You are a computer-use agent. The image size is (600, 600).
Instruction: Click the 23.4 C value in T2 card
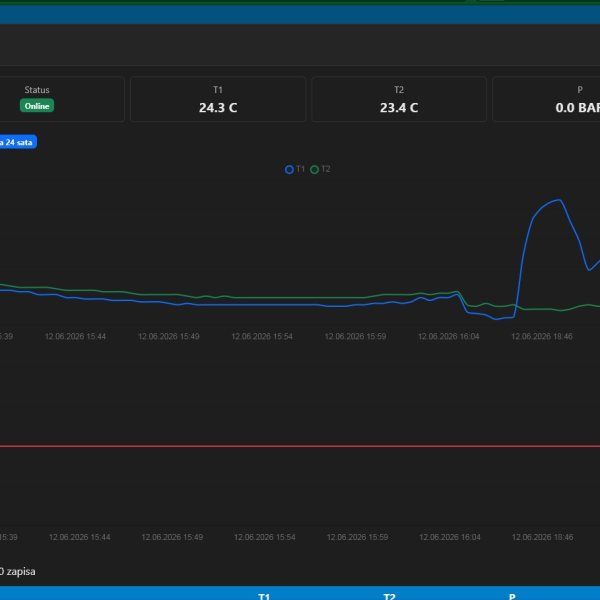coord(399,108)
